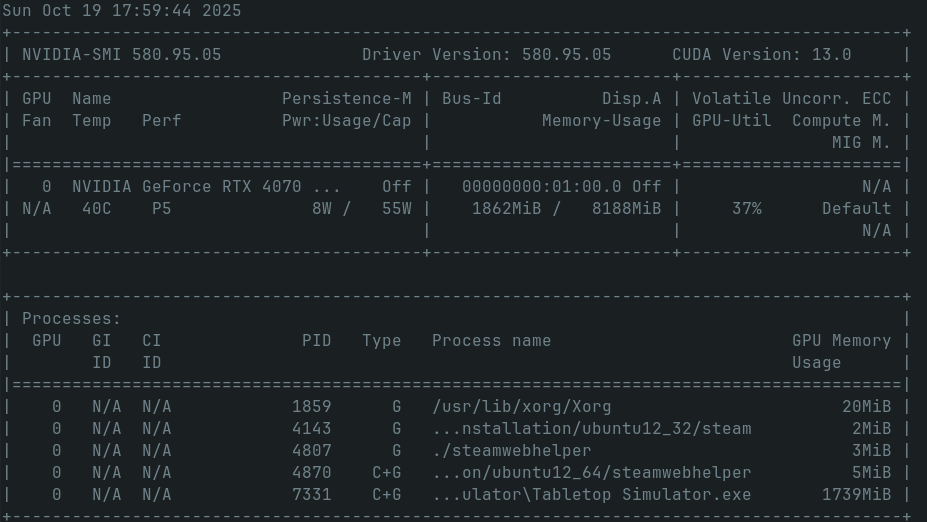The width and height of the screenshot is (927, 522).
Task: Click the Driver Version 580.95.05 label
Action: [486, 55]
